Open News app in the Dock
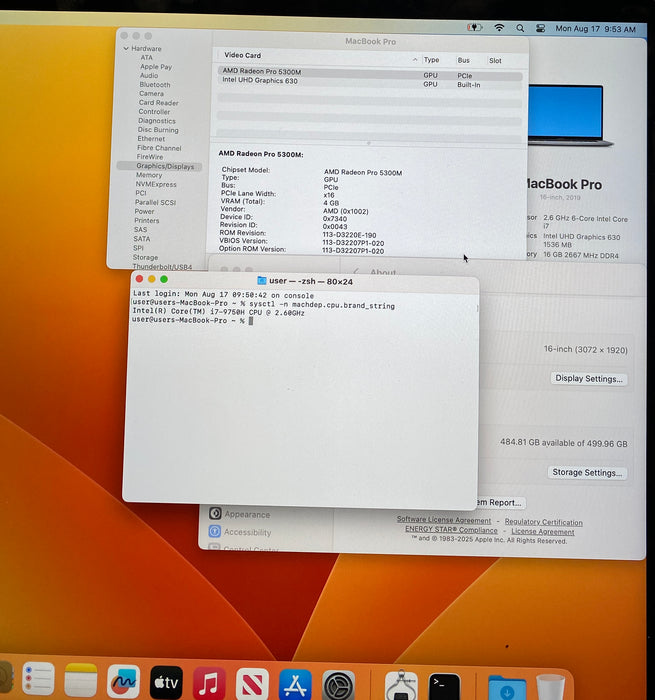The height and width of the screenshot is (700, 655). pos(252,684)
